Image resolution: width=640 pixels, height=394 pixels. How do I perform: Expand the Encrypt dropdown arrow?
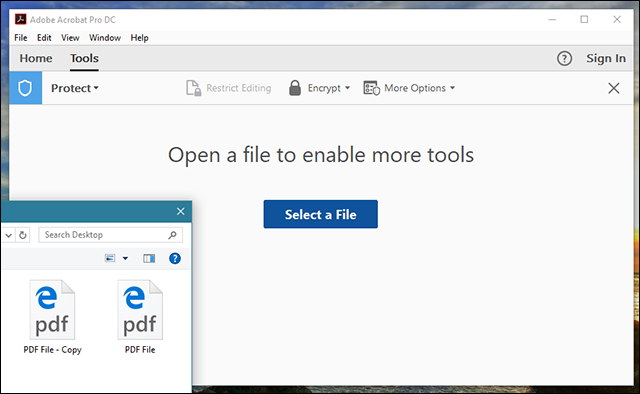click(x=347, y=88)
